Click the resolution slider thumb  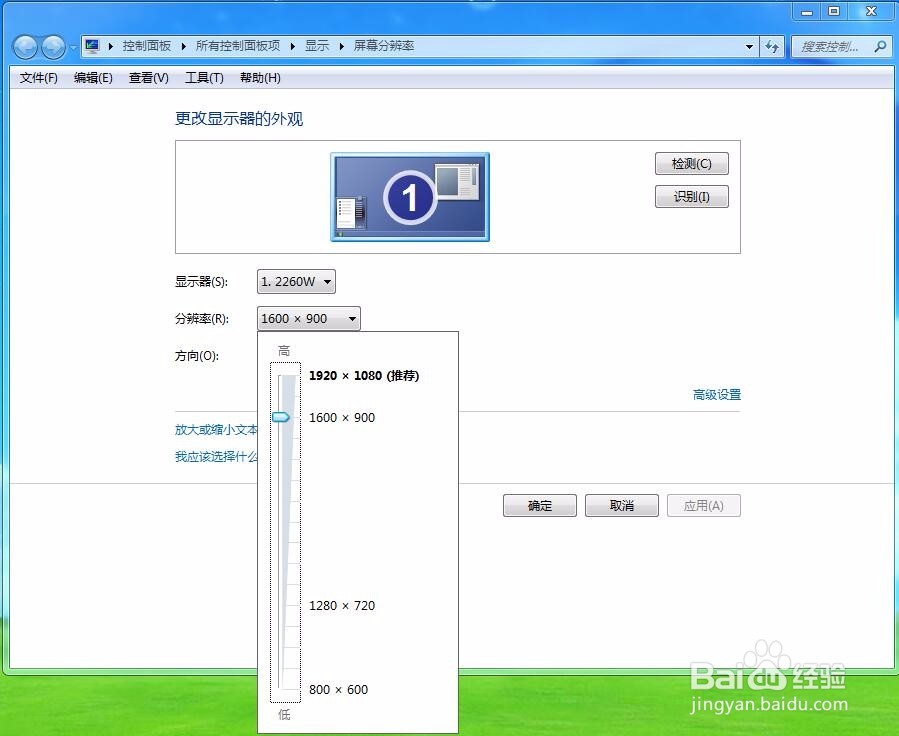[281, 417]
